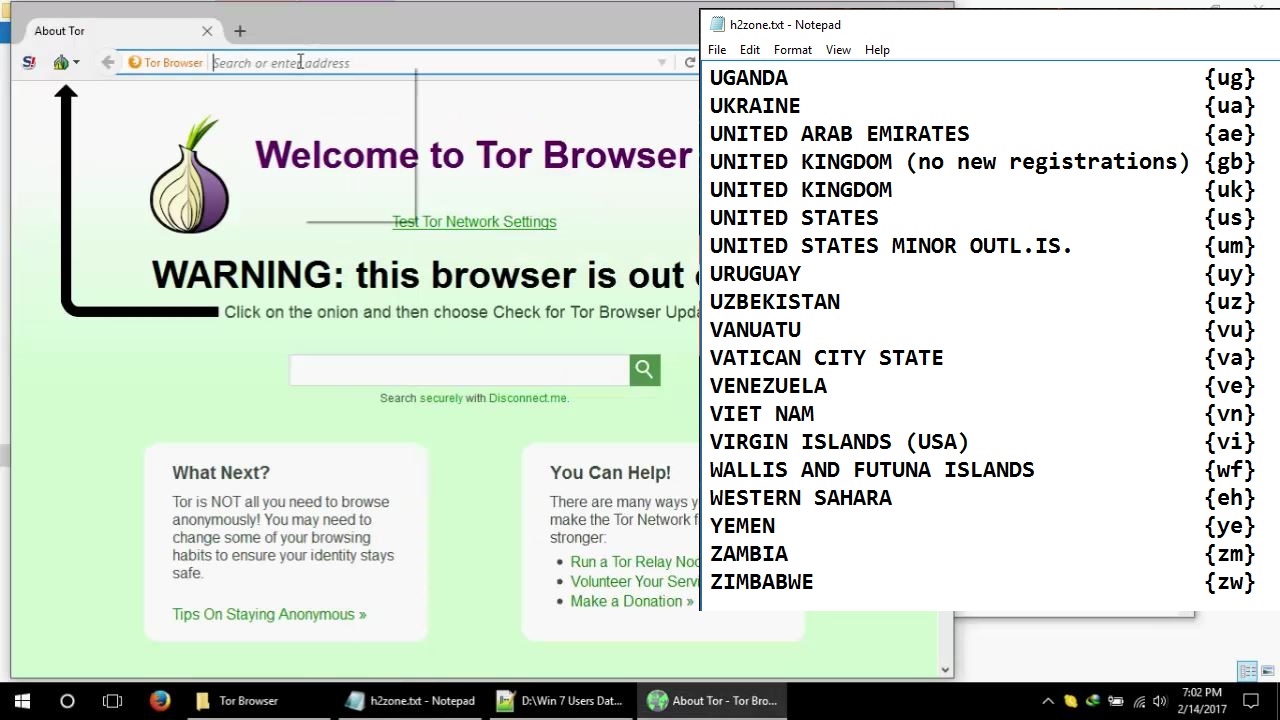Open the Notepad Help menu
This screenshot has height=720, width=1280.
coord(877,50)
